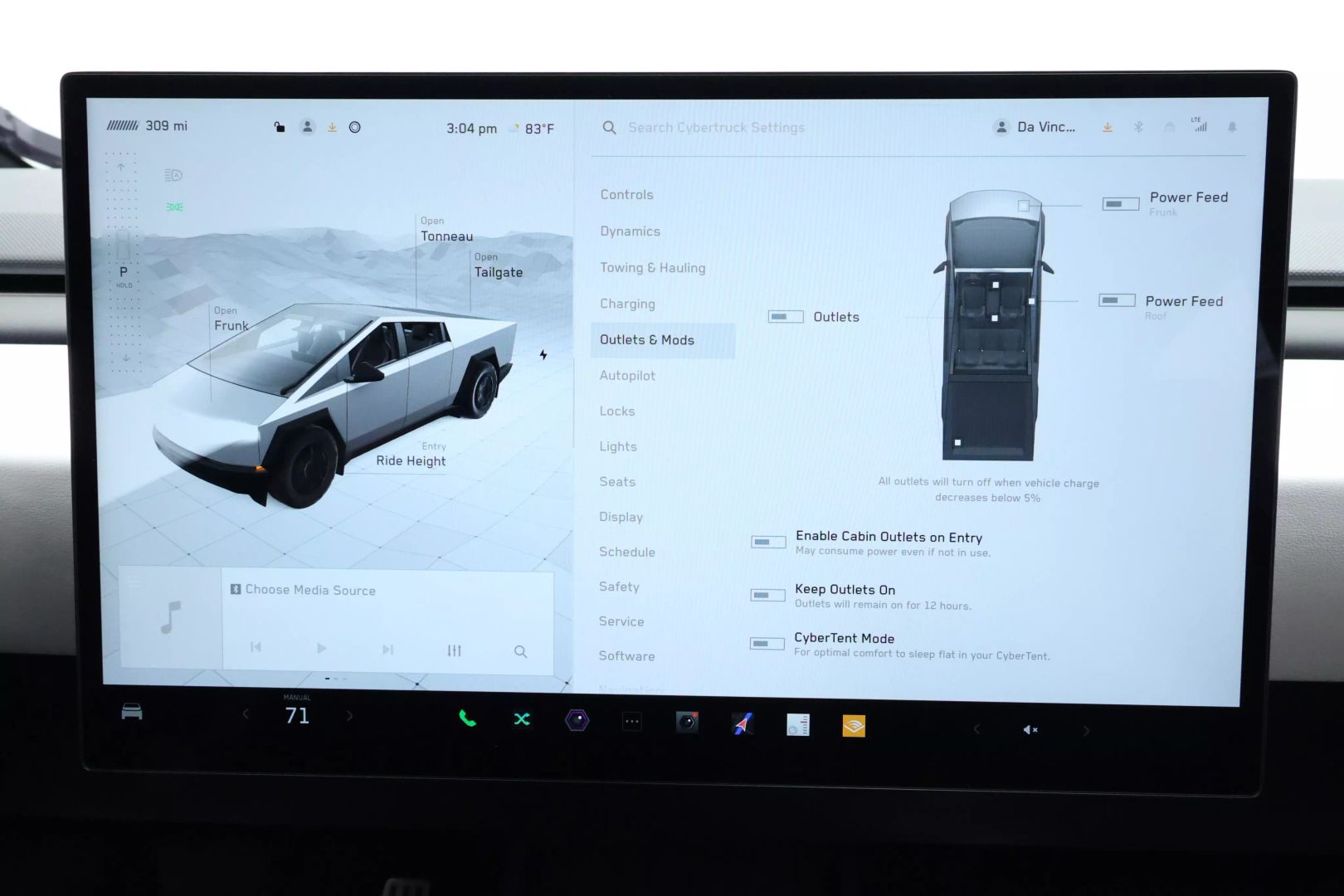The height and width of the screenshot is (896, 1344).
Task: Open the media equalizer settings icon
Action: point(454,650)
